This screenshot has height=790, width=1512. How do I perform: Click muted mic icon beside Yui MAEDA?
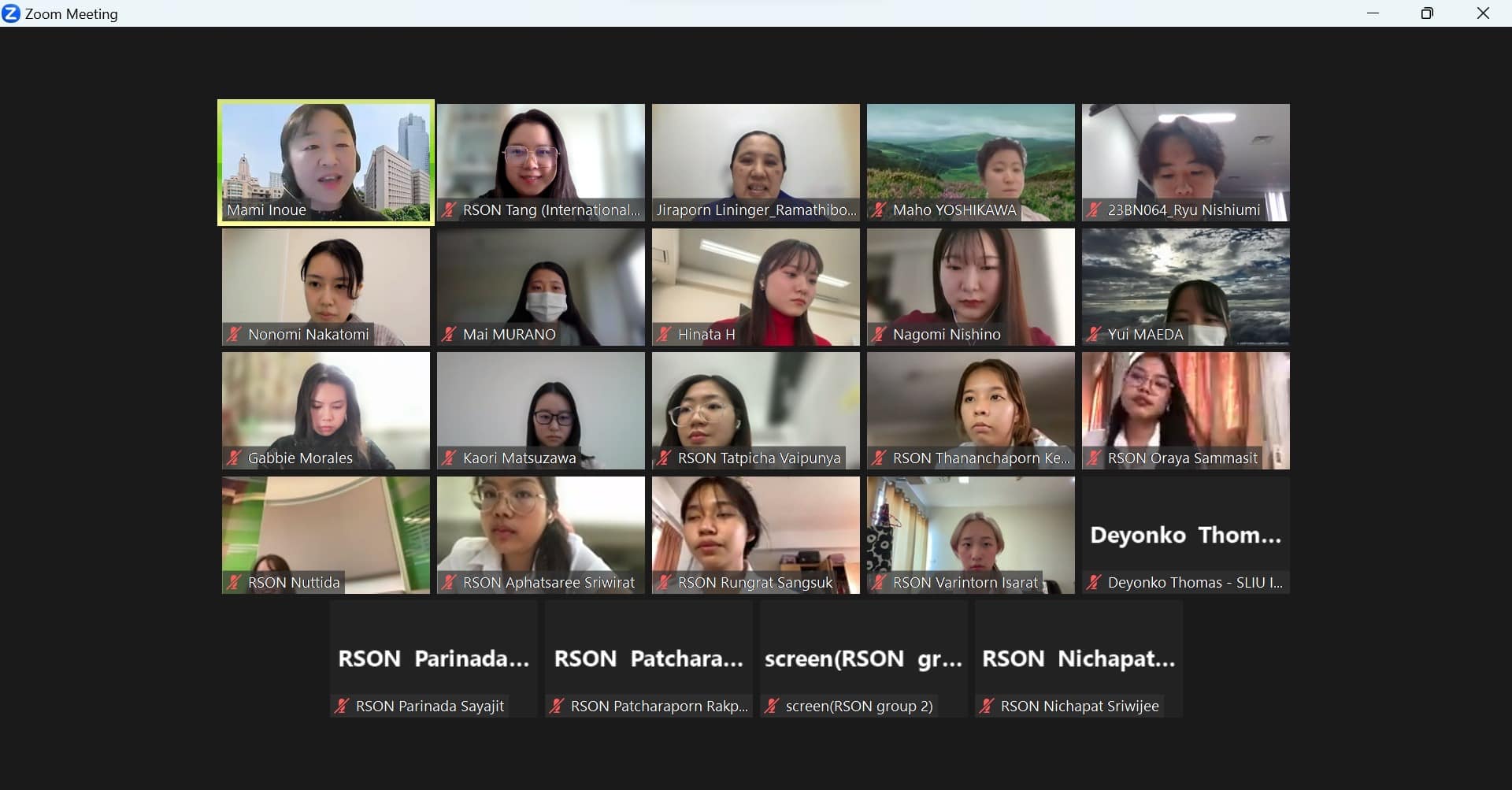(x=1094, y=334)
